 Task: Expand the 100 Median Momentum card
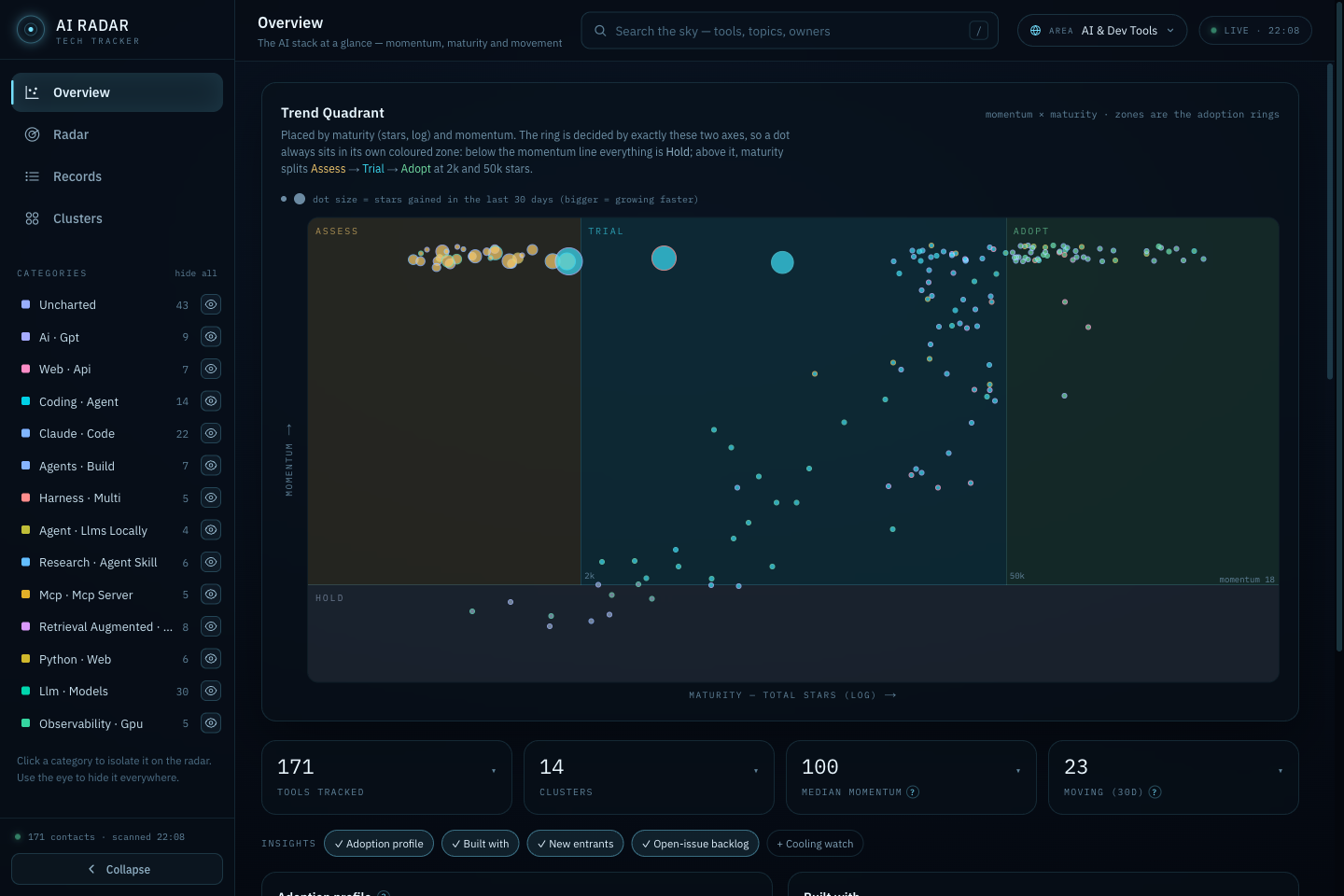[911, 777]
